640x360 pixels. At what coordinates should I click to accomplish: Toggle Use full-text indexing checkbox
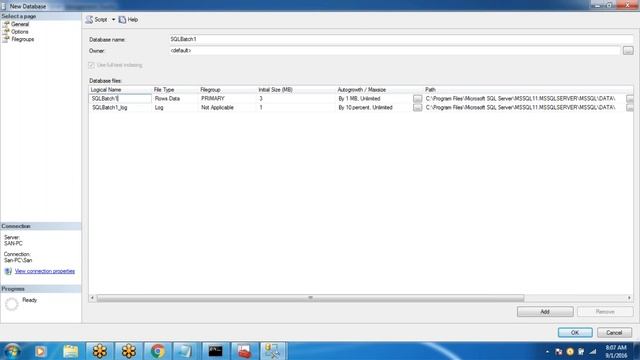pyautogui.click(x=91, y=65)
